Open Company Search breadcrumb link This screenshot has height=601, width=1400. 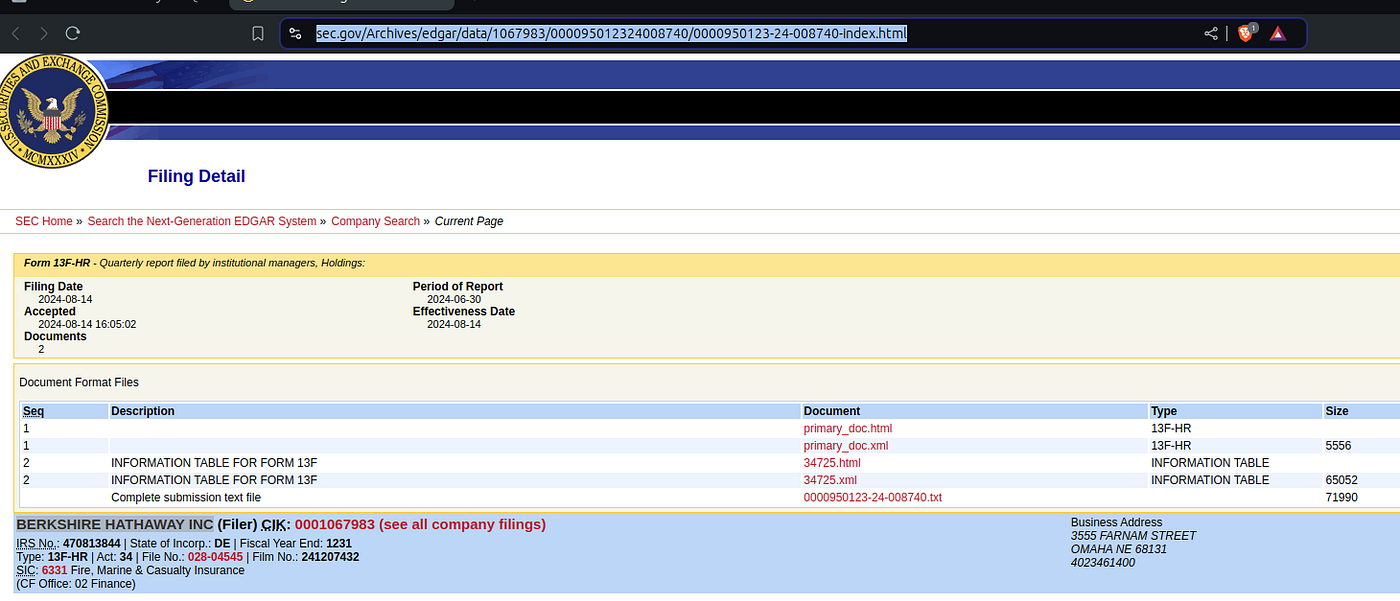[x=375, y=221]
